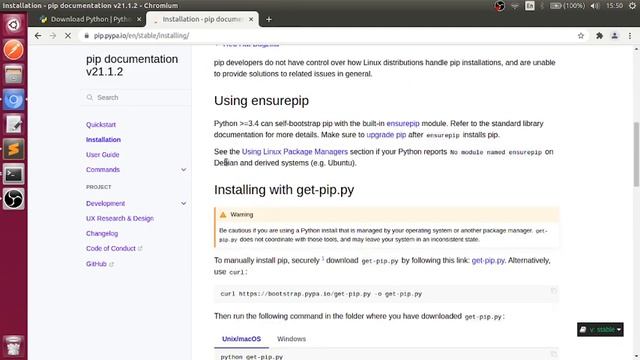Viewport: 640px width, 360px height.
Task: Expand the Development section chevron
Action: pos(184,203)
